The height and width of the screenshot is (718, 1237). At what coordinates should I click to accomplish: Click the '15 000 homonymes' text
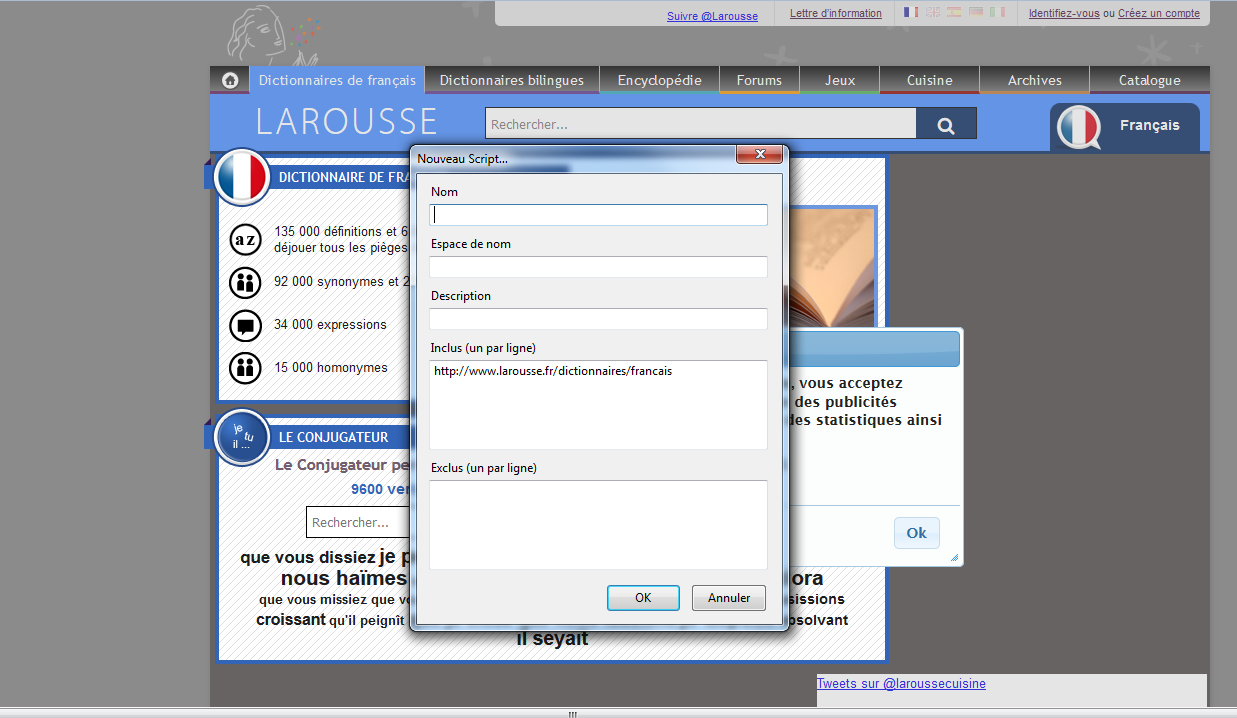[331, 368]
